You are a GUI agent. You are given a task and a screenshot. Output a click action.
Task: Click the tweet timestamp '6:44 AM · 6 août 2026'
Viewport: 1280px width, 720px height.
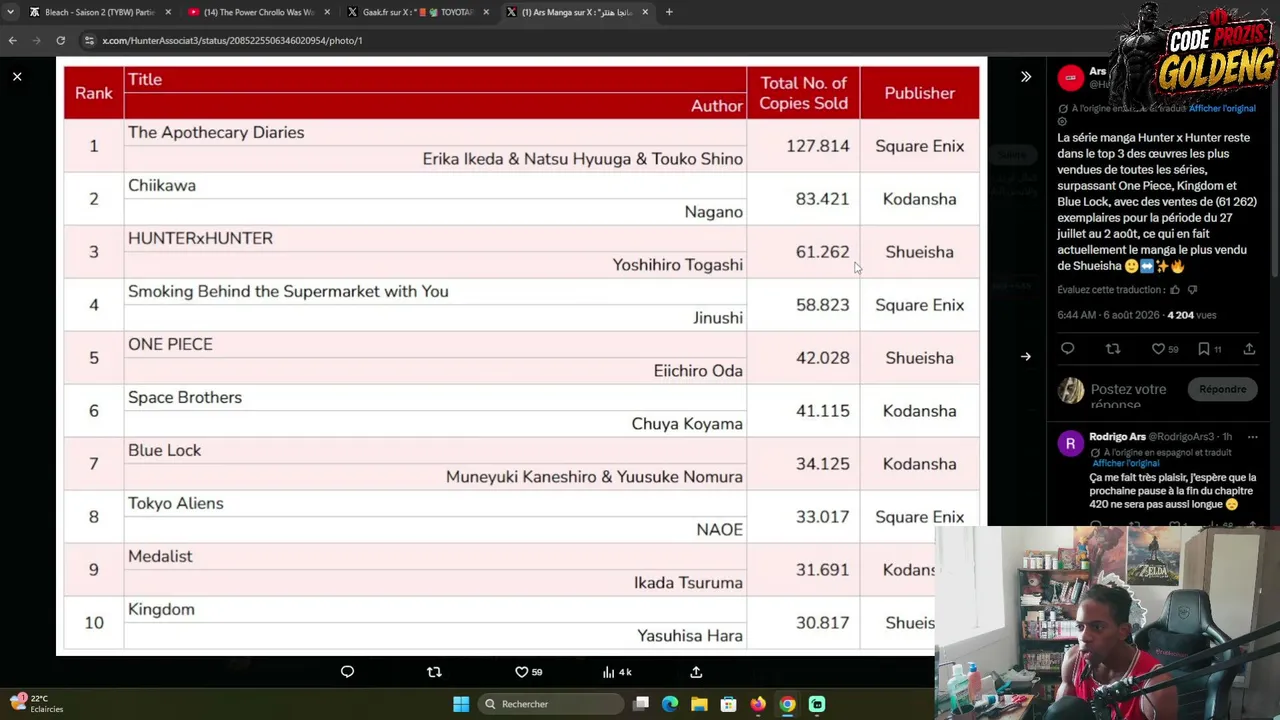click(1108, 315)
